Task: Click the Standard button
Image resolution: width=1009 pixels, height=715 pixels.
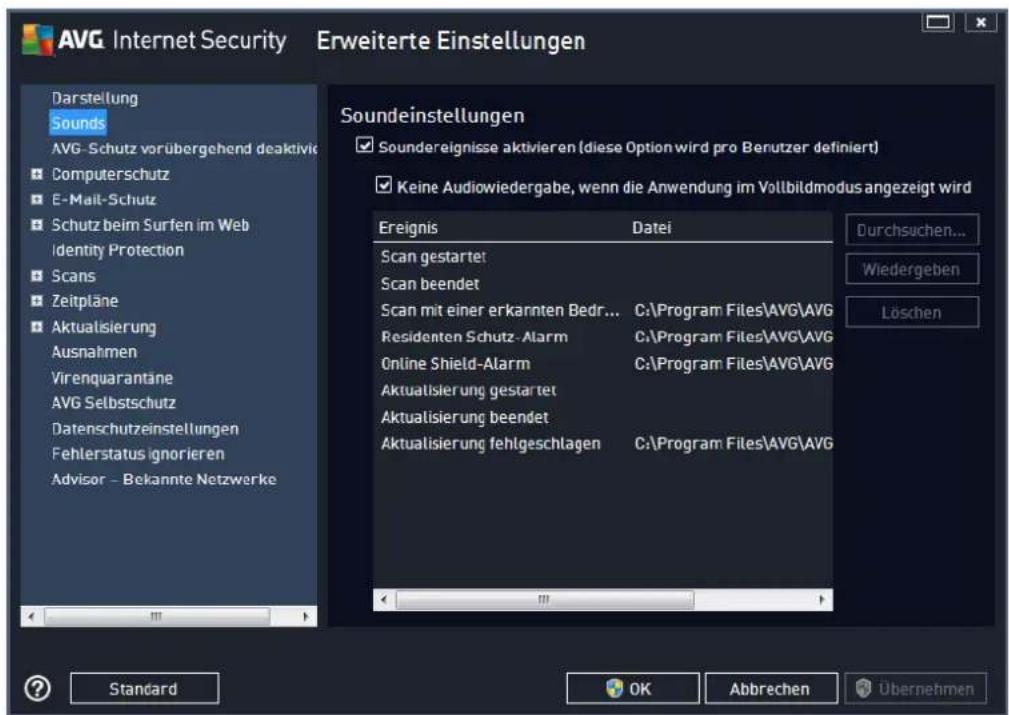Action: pos(144,689)
